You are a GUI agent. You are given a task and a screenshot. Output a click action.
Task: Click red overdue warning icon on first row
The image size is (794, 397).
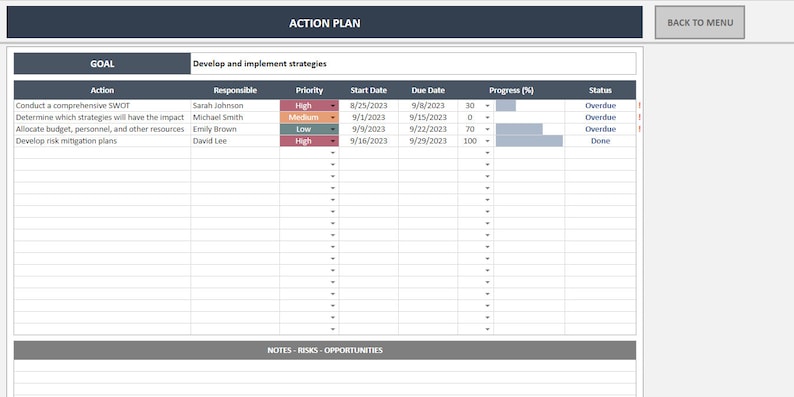click(640, 106)
